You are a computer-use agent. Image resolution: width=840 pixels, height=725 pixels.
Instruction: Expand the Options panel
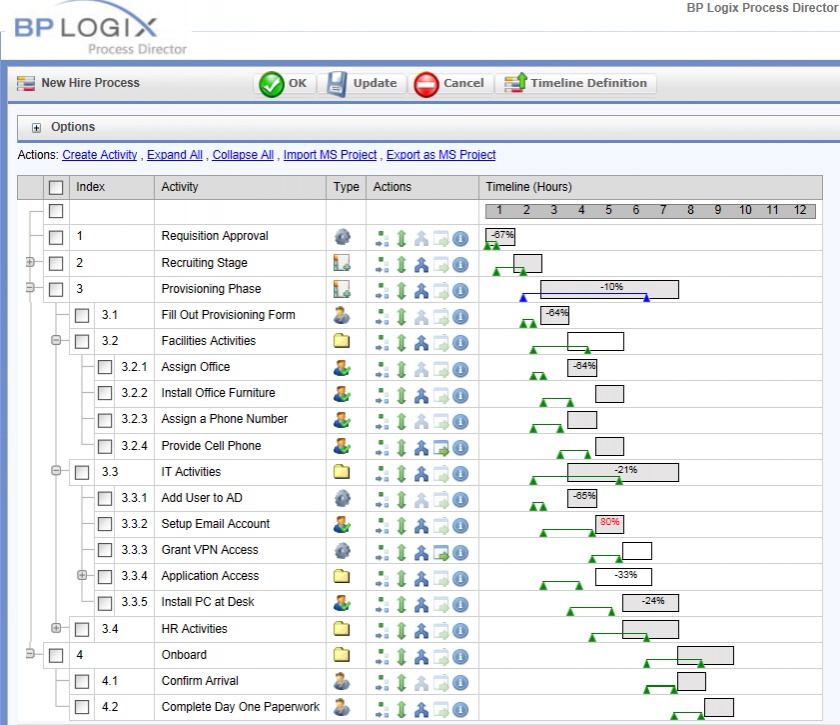pos(36,128)
